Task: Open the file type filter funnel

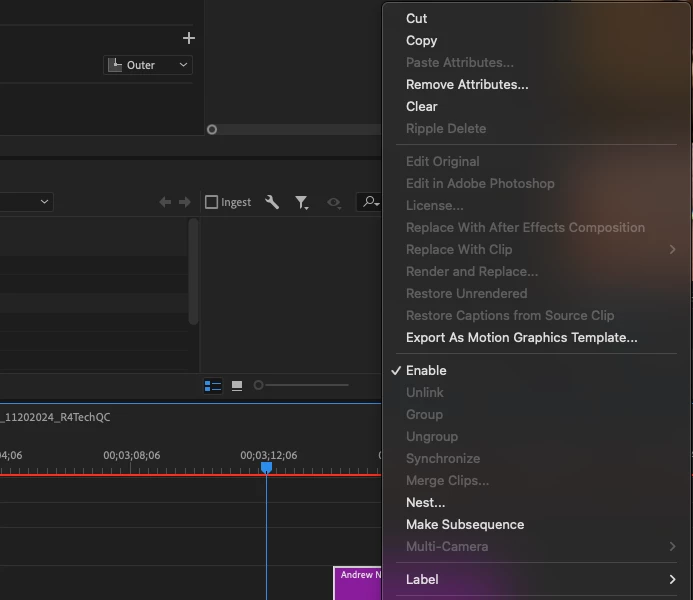Action: [x=302, y=202]
